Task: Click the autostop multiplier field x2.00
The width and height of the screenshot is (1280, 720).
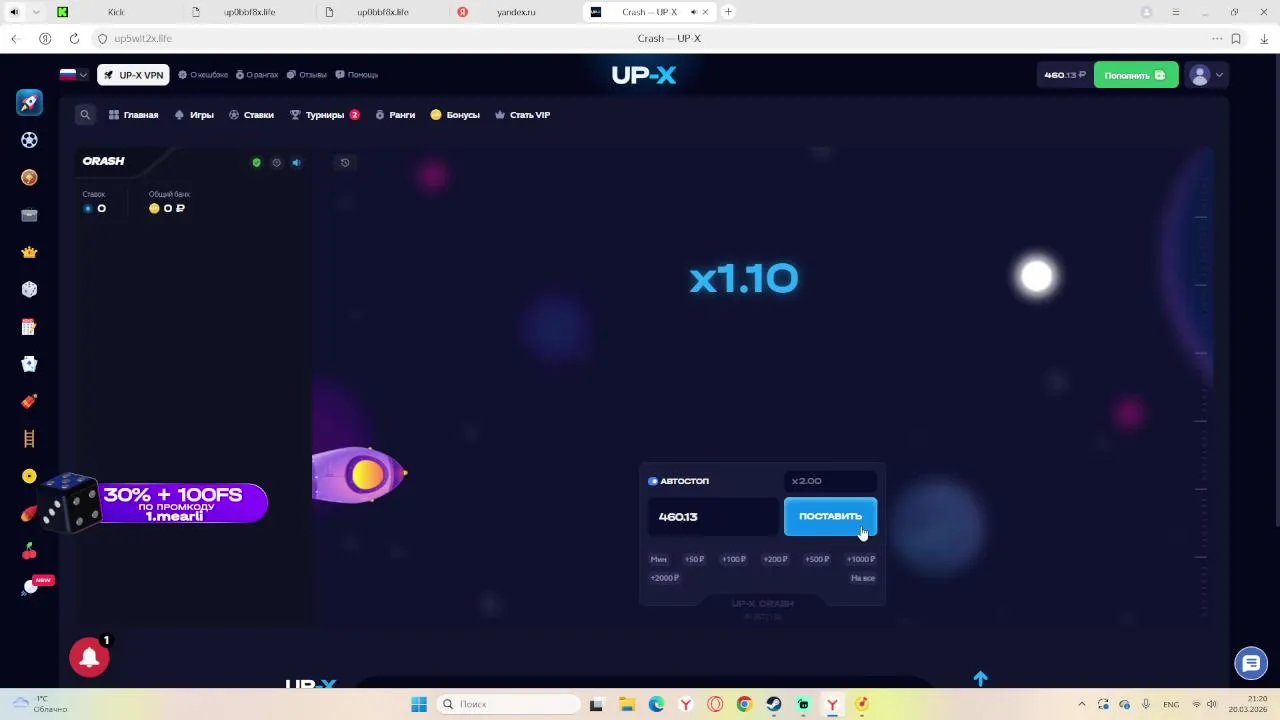Action: 830,481
